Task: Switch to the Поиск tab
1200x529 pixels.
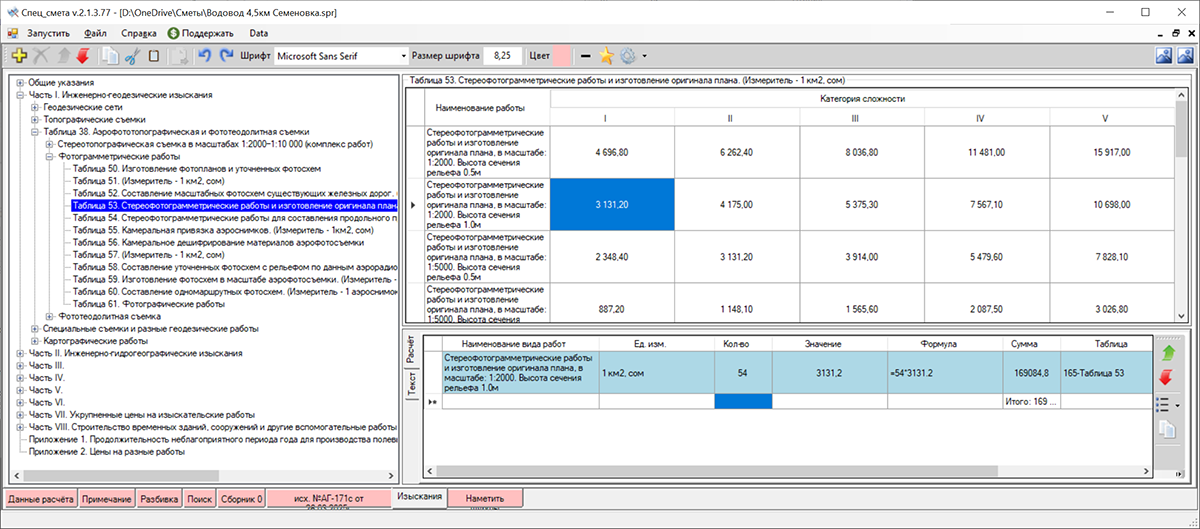Action: 200,498
